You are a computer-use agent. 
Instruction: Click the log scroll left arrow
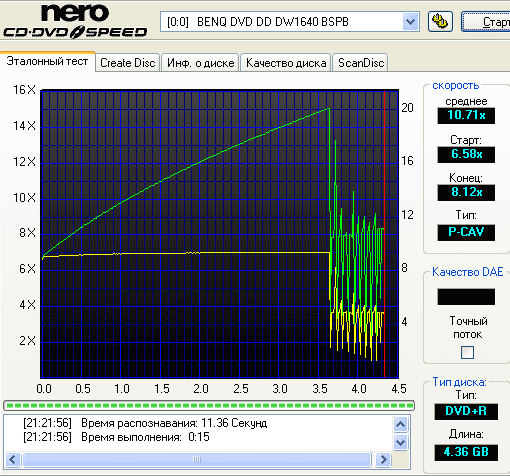13,460
